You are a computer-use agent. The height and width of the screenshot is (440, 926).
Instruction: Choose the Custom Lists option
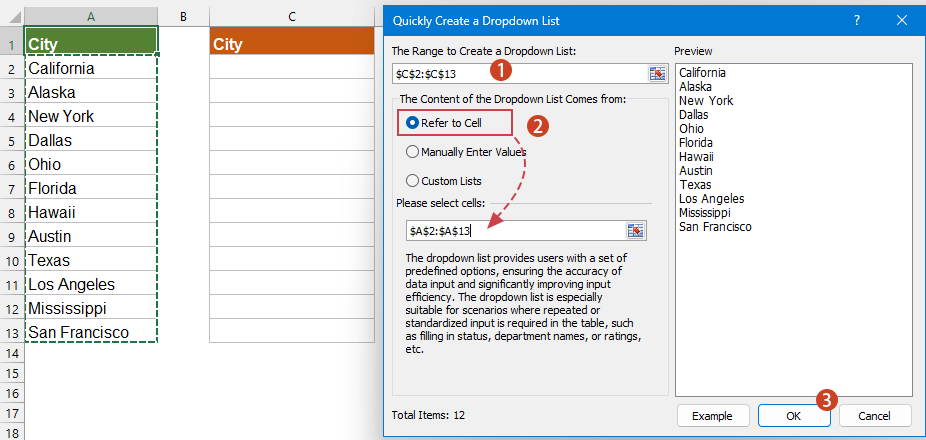click(444, 181)
